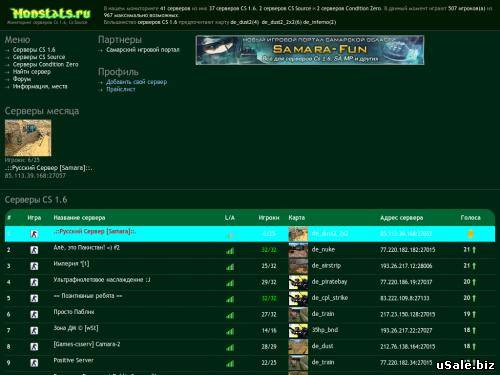Open the Форум menu link
Viewport: 500px width, 375px height.
[x=22, y=79]
